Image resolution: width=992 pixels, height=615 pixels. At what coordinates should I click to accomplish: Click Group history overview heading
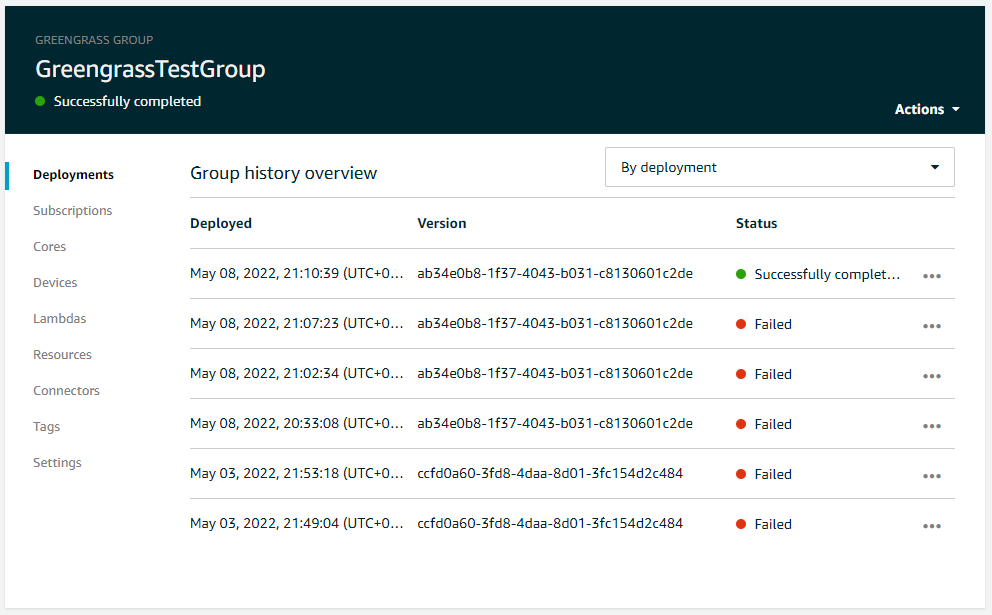(283, 173)
